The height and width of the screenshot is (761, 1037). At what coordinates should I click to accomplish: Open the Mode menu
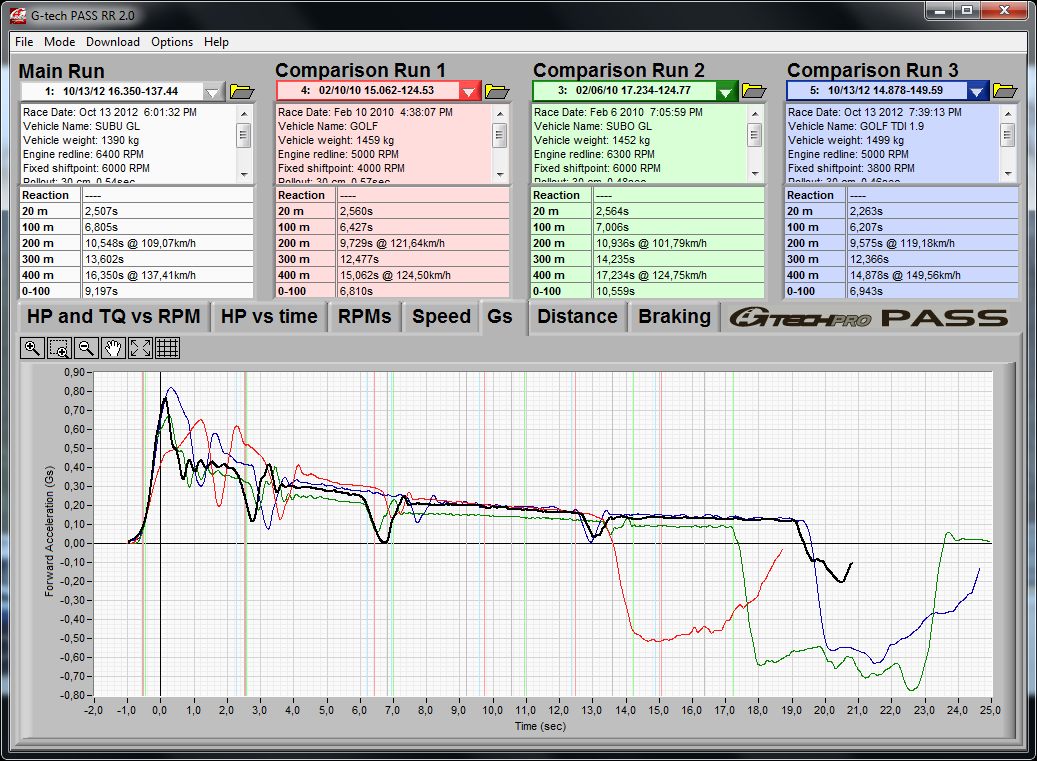(x=60, y=42)
